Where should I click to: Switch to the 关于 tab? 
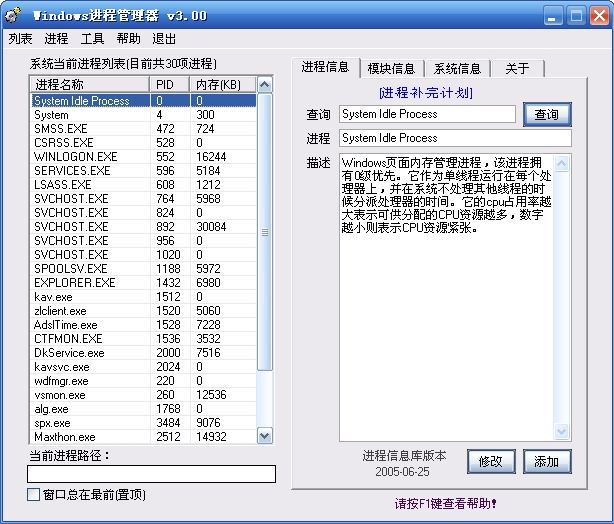click(518, 69)
